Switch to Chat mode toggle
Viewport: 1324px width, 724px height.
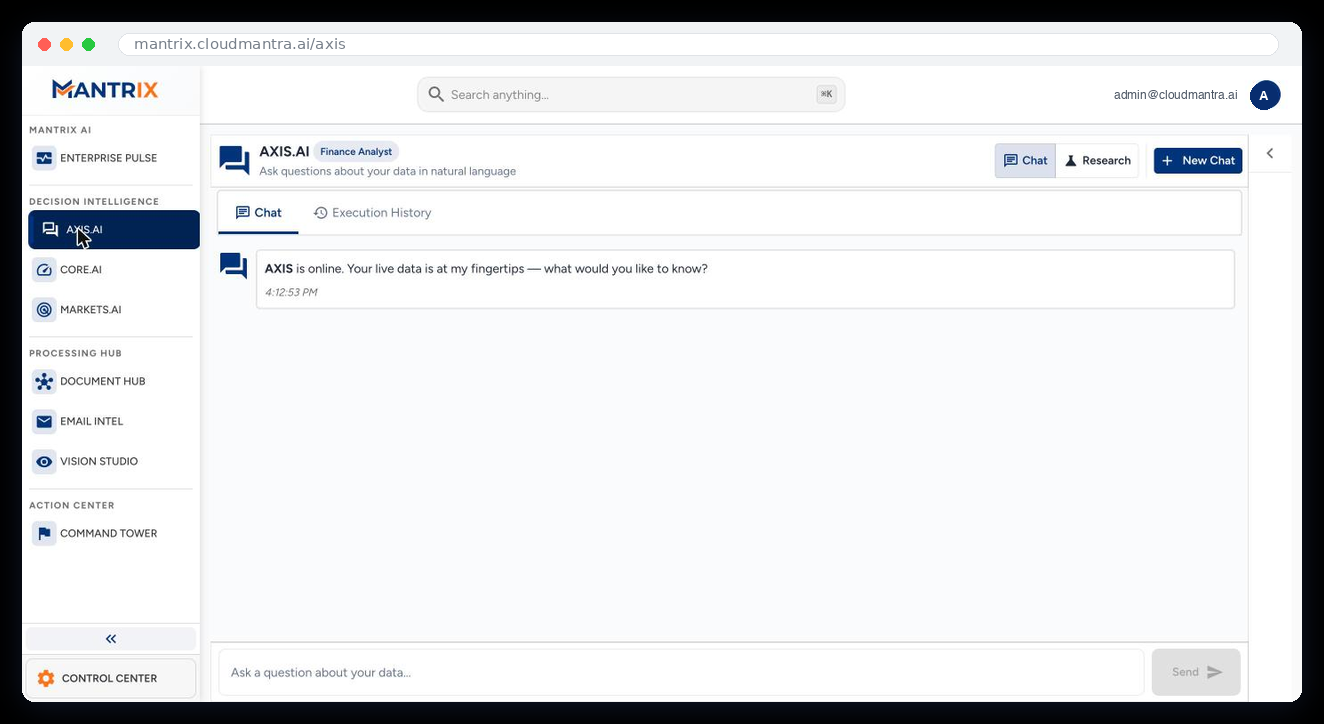pos(1025,160)
